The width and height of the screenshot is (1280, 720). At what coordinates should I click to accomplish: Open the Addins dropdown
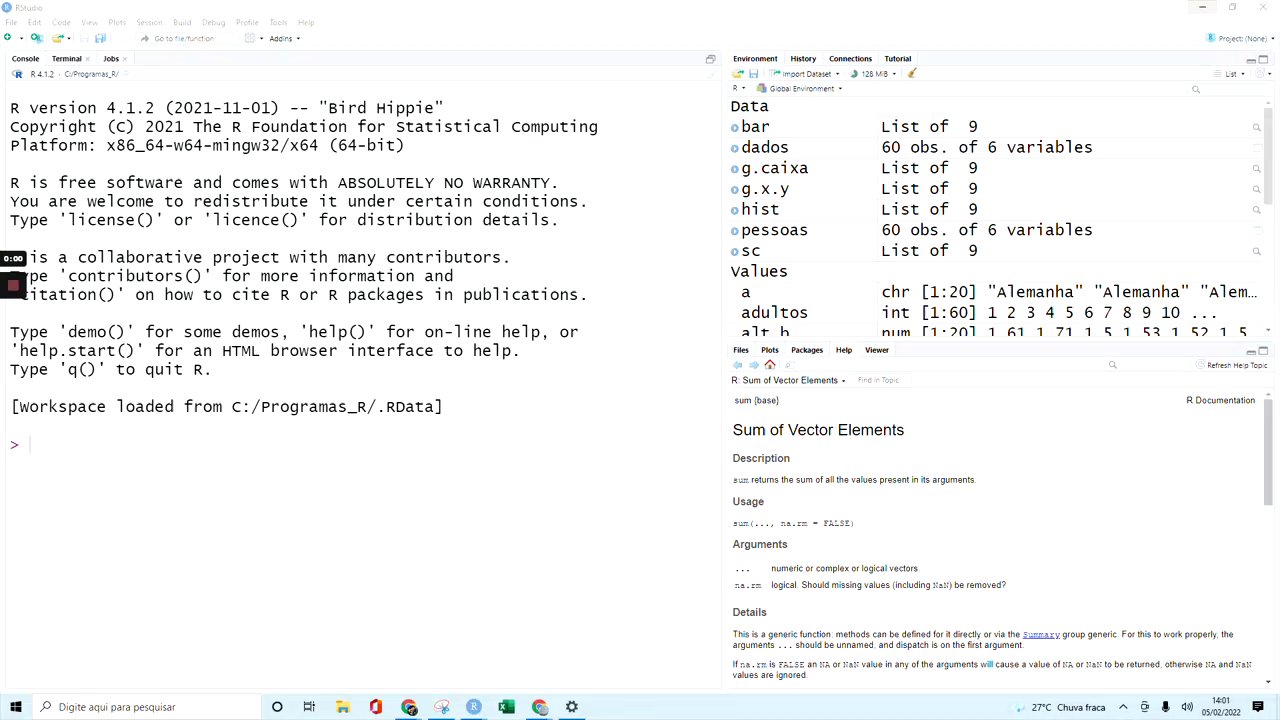[x=284, y=38]
